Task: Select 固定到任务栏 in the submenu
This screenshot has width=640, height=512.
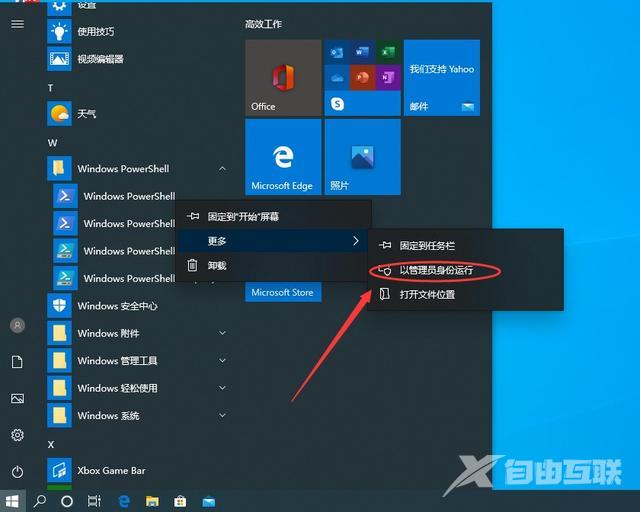Action: 465,245
